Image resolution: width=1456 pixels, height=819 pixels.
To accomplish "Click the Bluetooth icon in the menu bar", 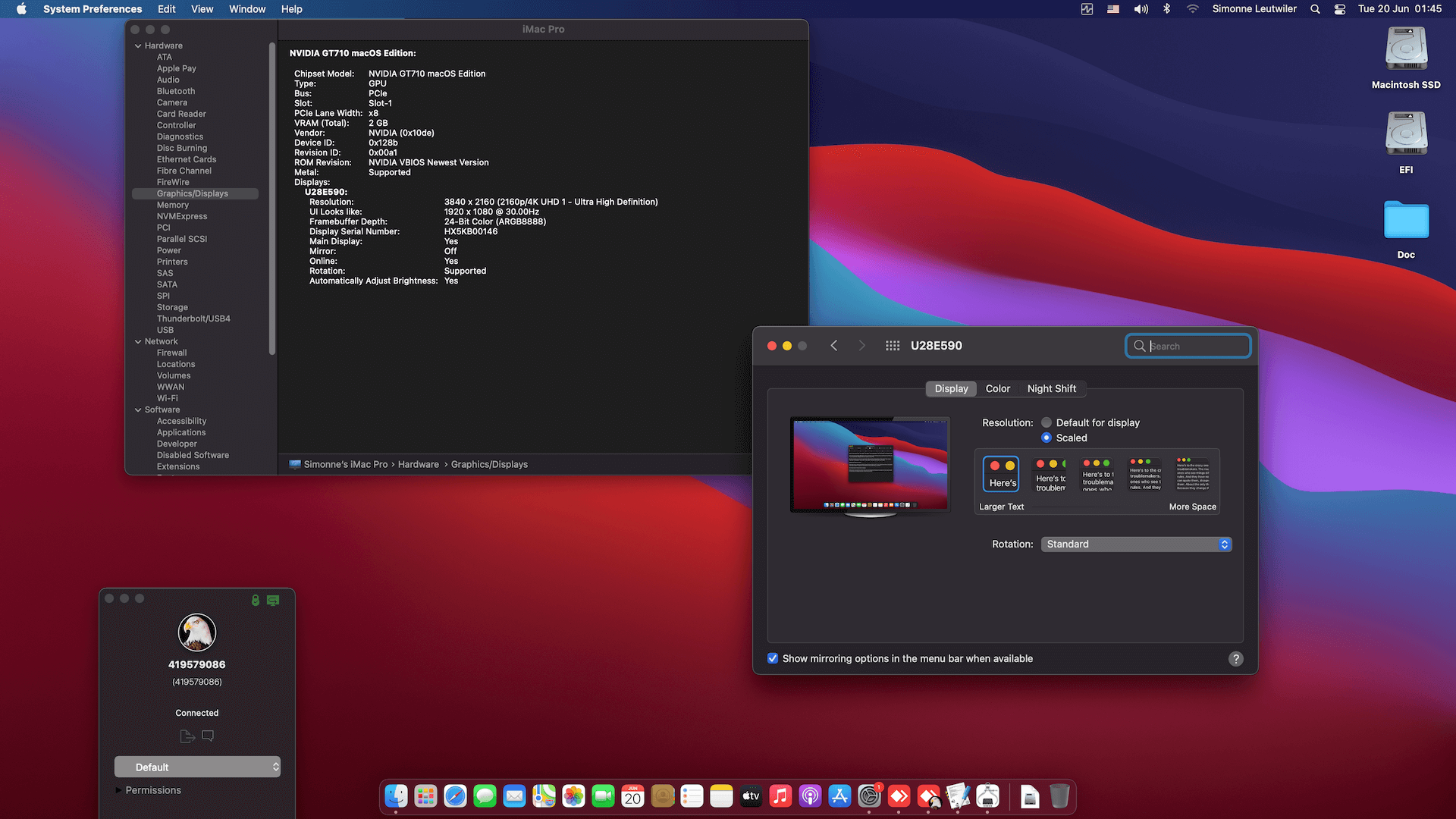I will [1167, 9].
